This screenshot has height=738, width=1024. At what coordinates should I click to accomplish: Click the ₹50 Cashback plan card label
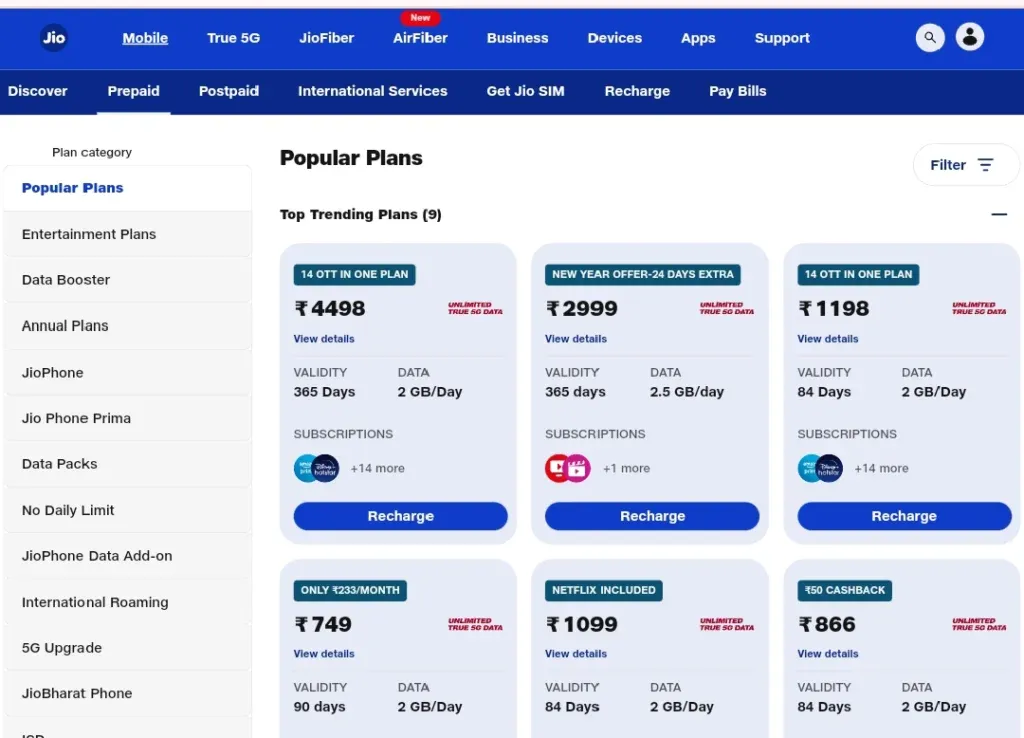pyautogui.click(x=845, y=590)
